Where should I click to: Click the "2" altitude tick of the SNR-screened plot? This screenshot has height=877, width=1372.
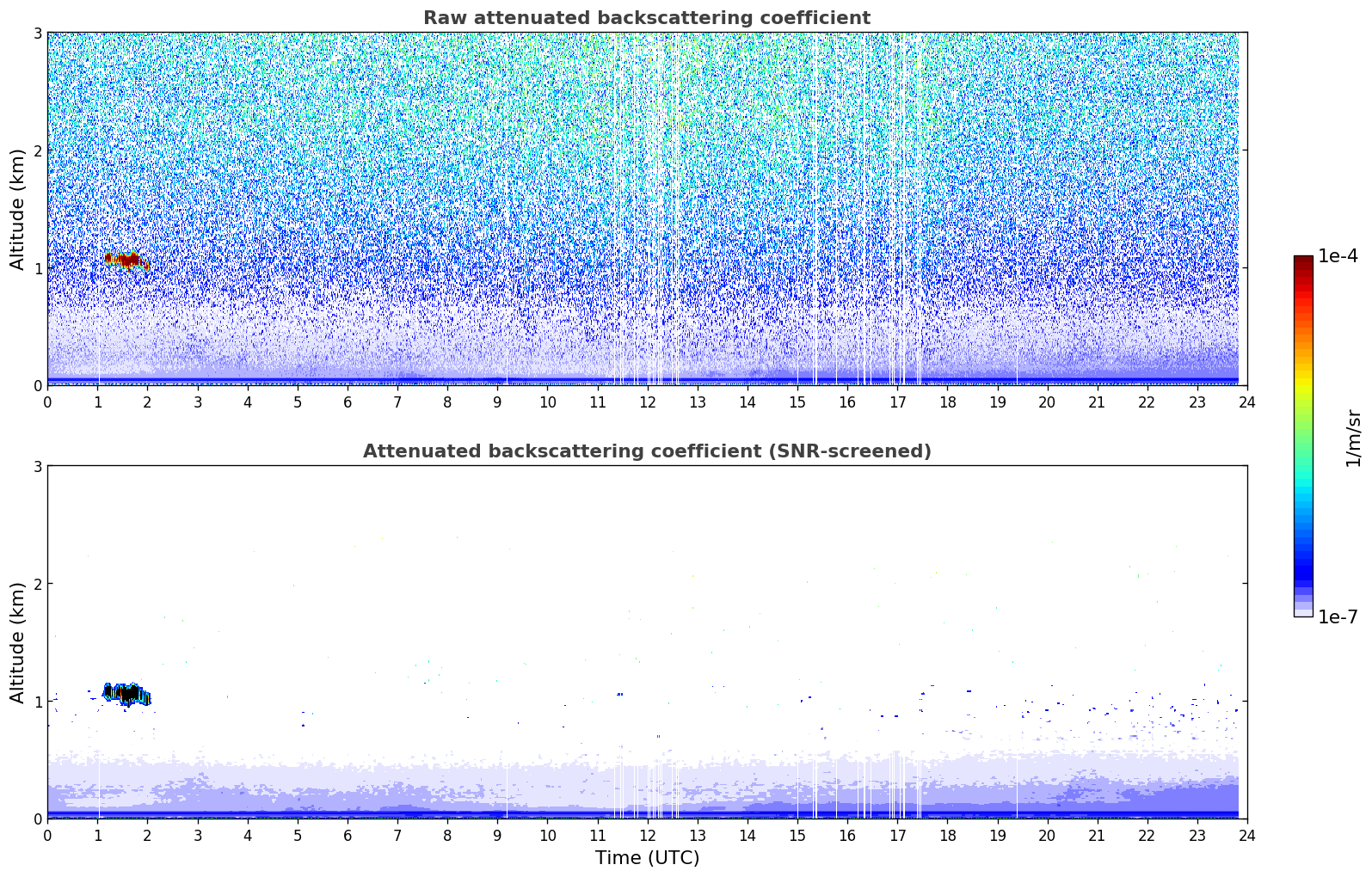coord(37,584)
